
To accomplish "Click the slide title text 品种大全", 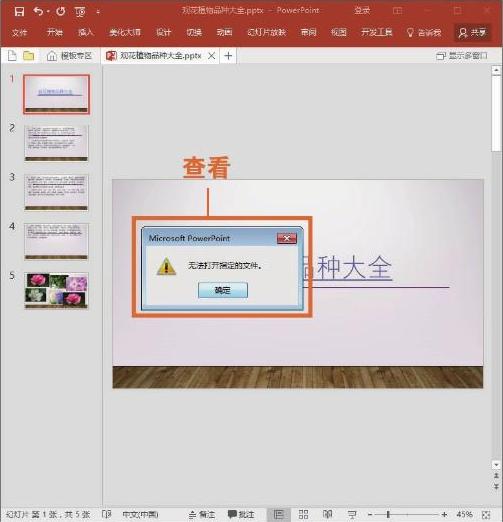I will 348,267.
